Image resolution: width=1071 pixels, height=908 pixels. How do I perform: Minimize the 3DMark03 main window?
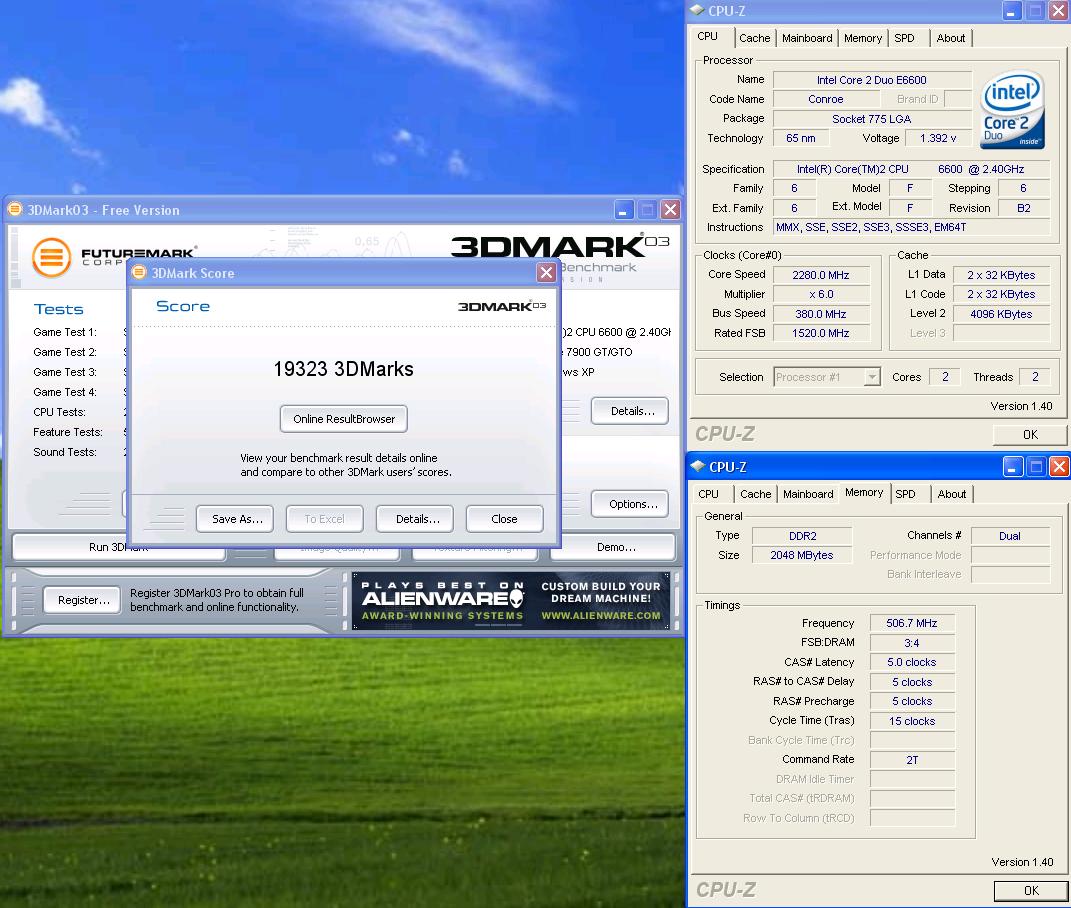[623, 210]
